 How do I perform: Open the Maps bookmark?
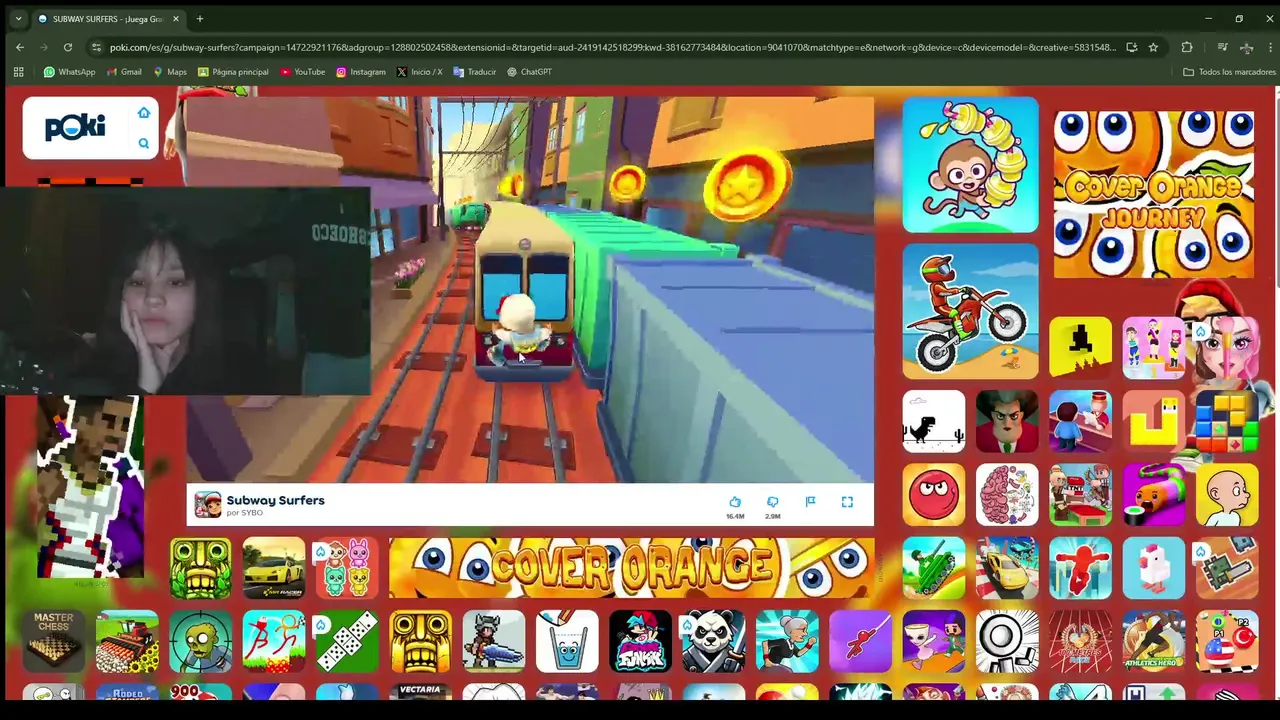coord(170,72)
